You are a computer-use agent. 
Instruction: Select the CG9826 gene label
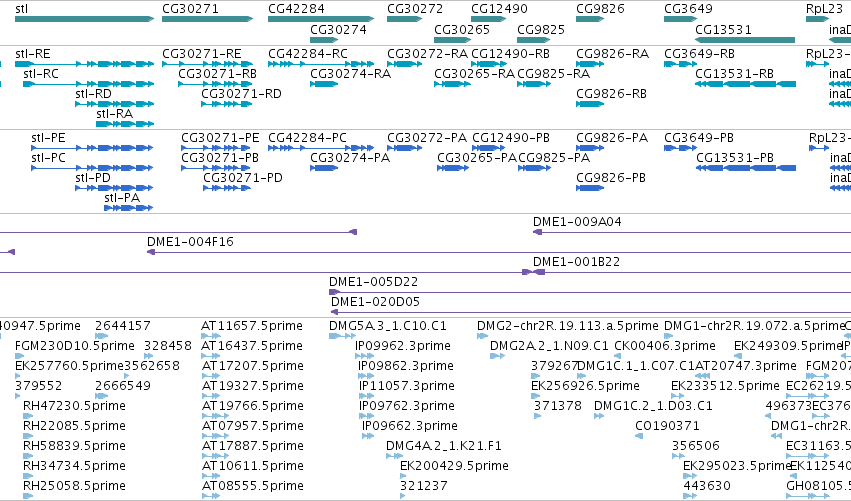(600, 9)
